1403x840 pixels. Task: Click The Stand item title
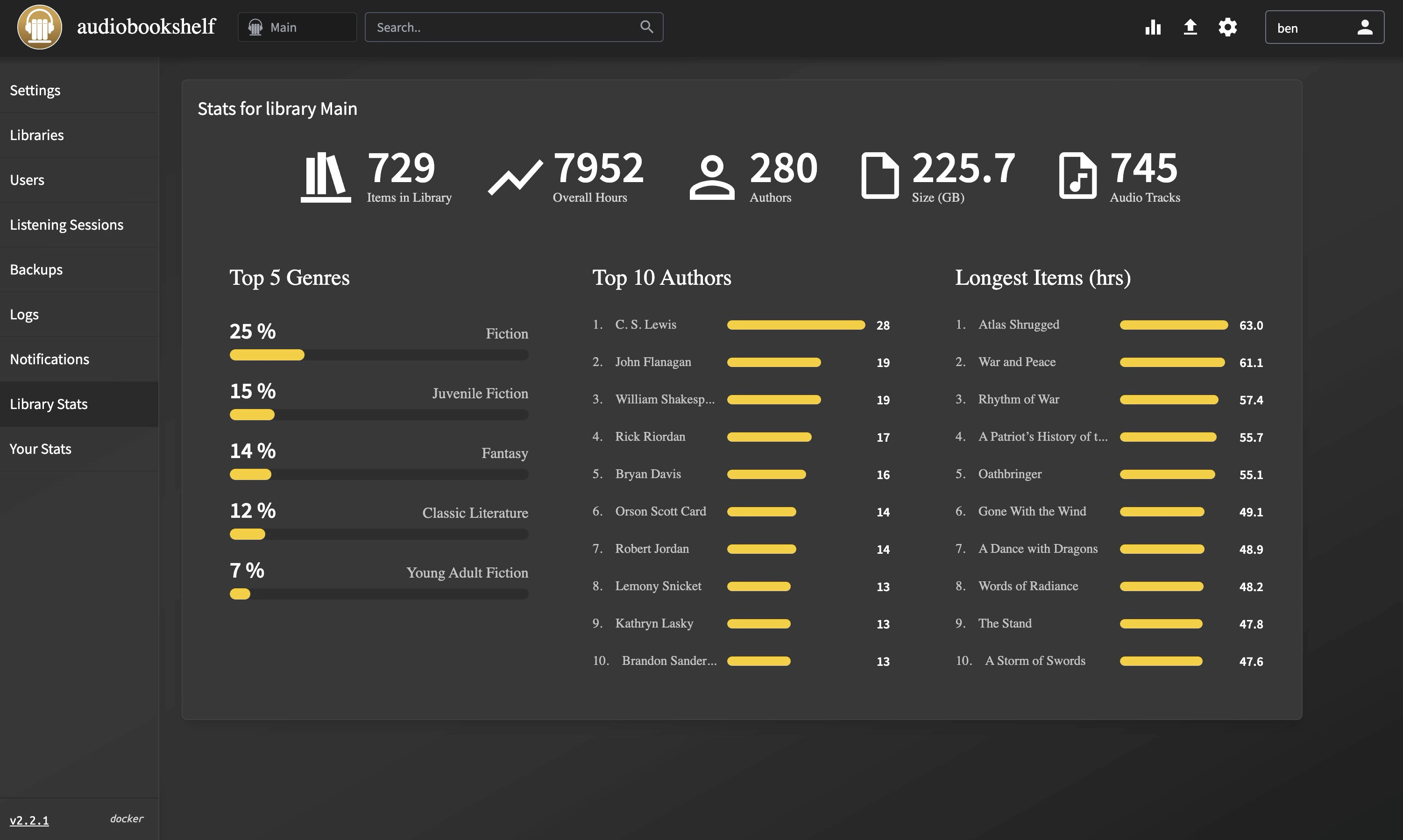[1005, 623]
